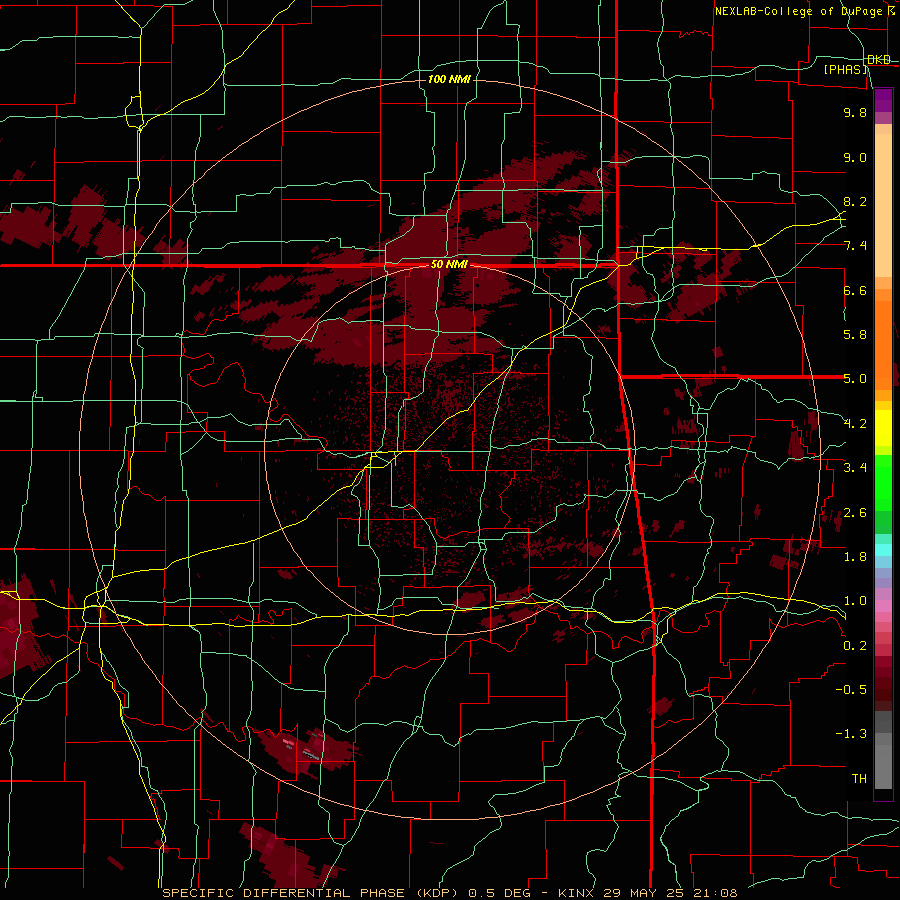Click the -1.3 value on color scale
This screenshot has height=900, width=900.
[x=851, y=734]
